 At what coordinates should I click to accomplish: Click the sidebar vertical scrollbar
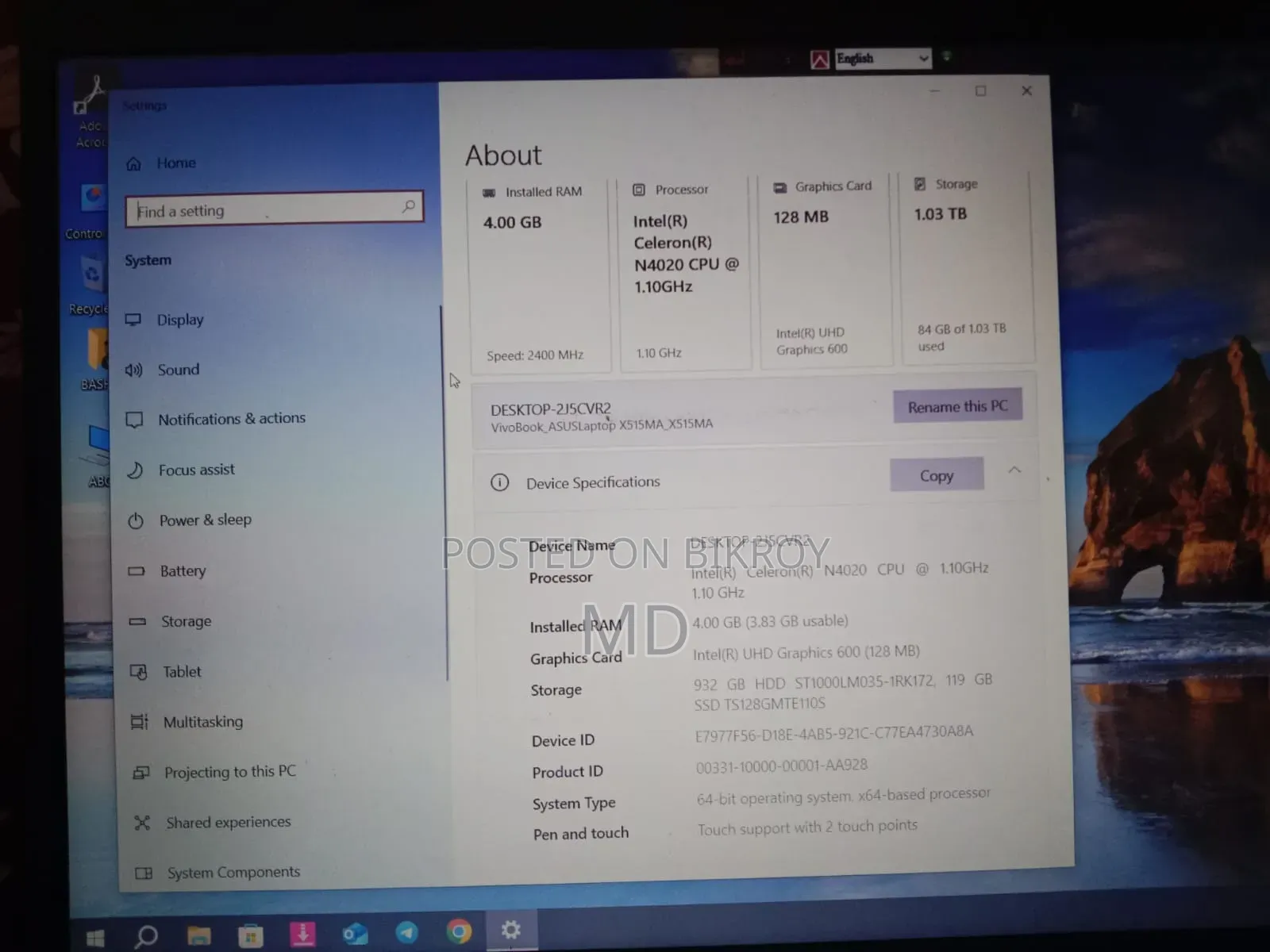coord(444,492)
